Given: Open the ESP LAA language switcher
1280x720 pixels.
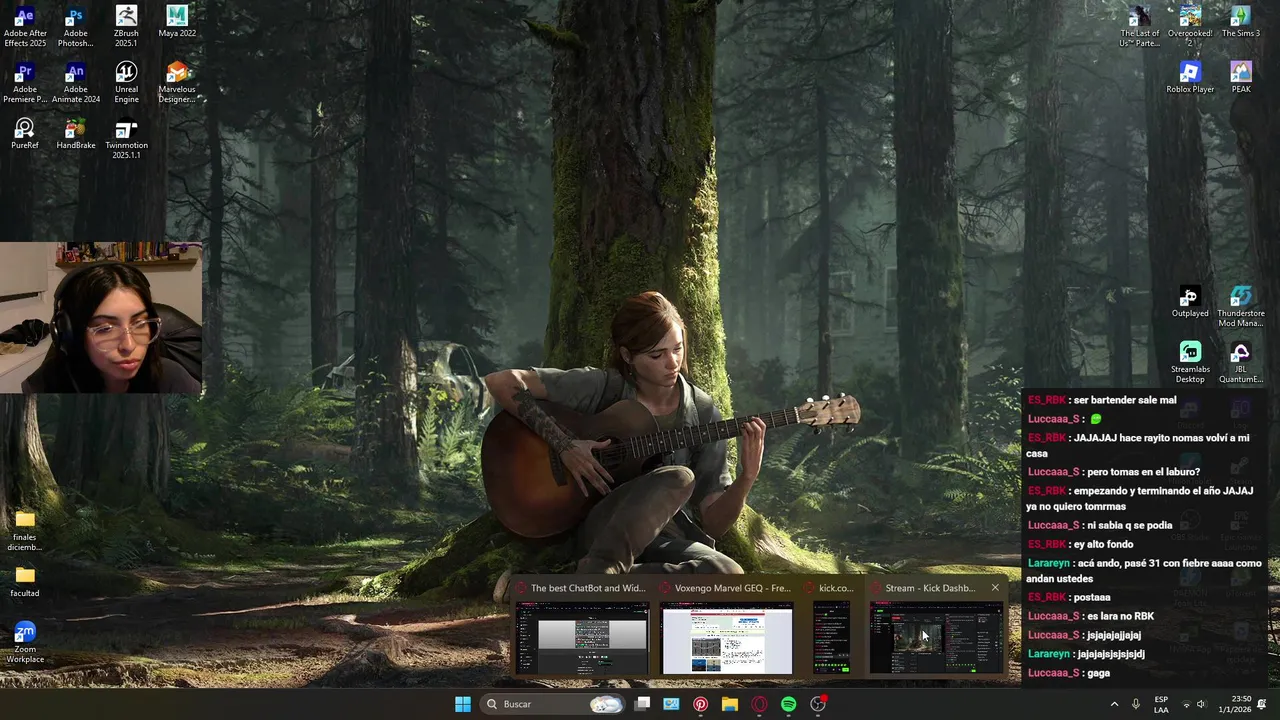Looking at the screenshot, I should [1161, 704].
